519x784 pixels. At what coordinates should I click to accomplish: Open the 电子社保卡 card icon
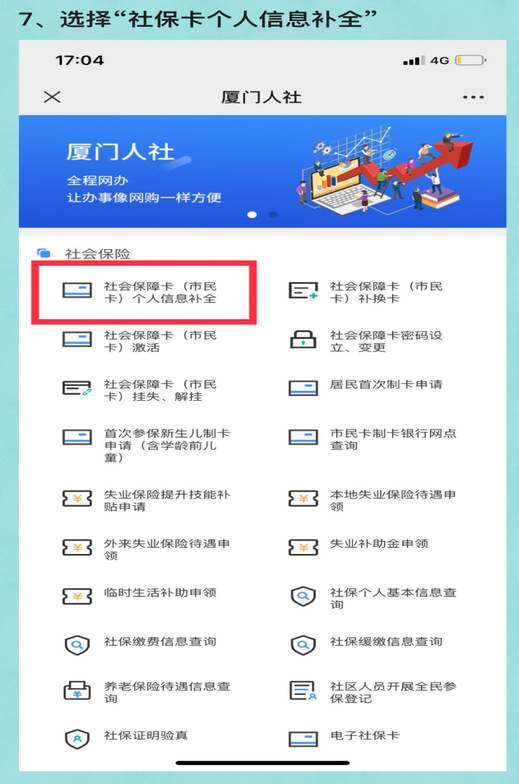pos(303,739)
